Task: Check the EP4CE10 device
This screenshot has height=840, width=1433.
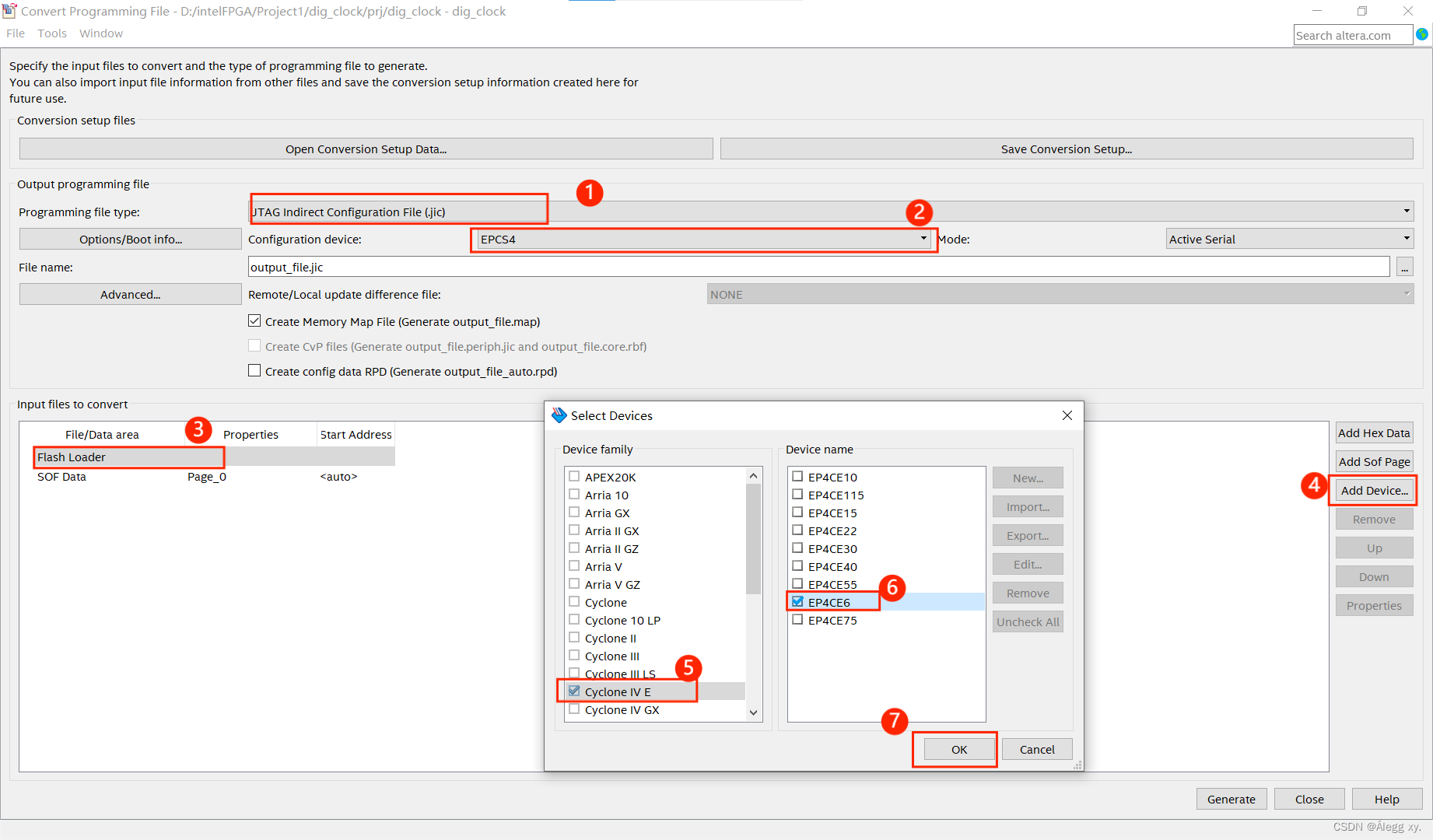Action: click(x=797, y=476)
